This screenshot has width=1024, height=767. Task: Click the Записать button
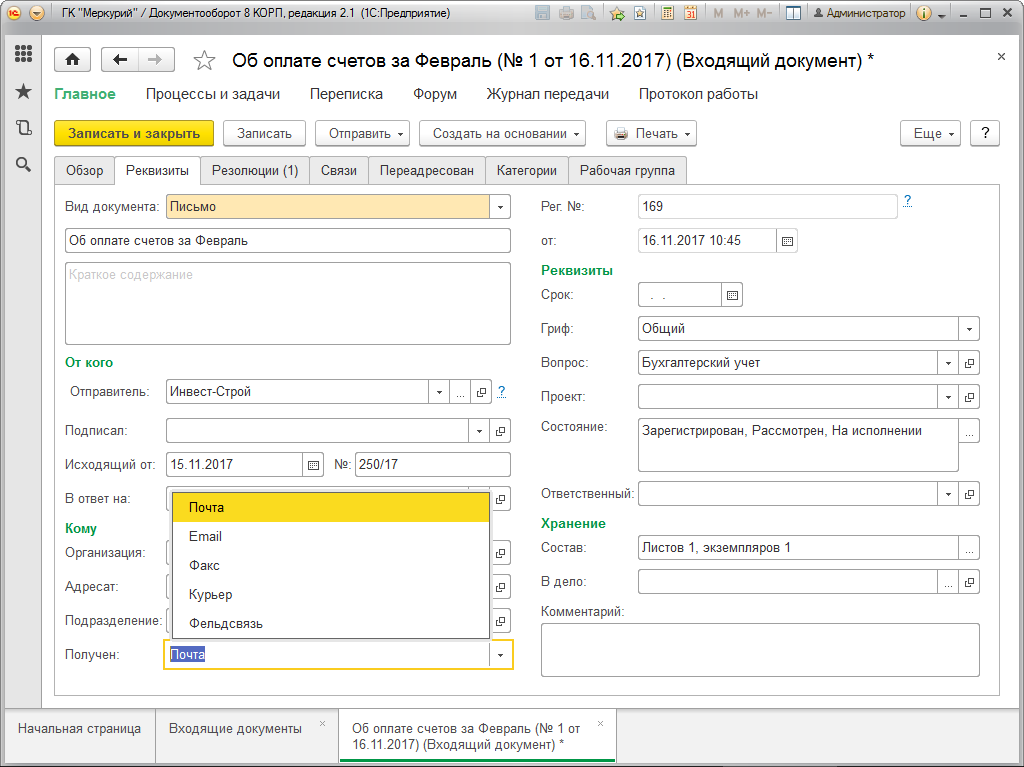pos(264,134)
